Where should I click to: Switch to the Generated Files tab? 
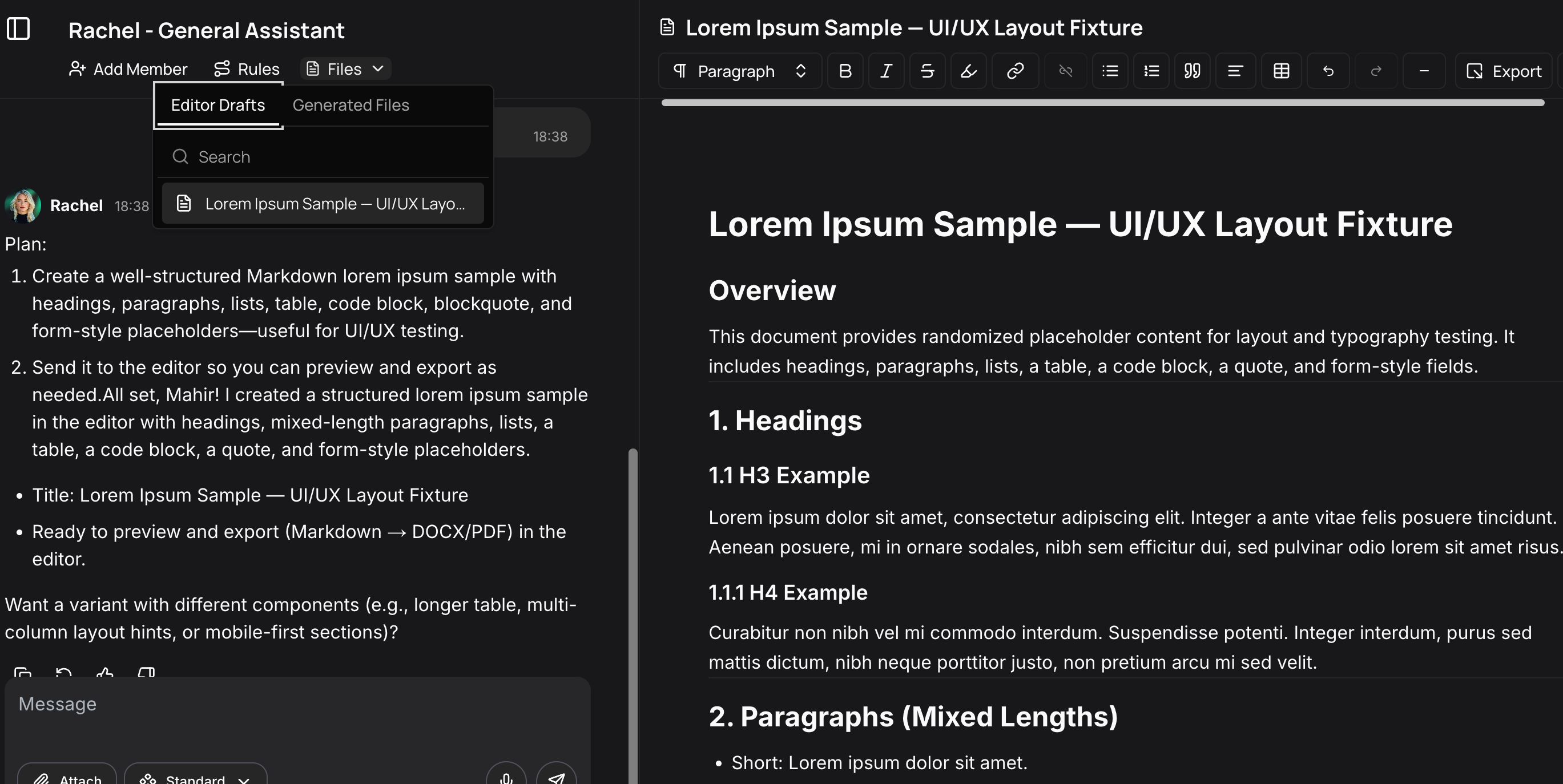click(x=351, y=106)
